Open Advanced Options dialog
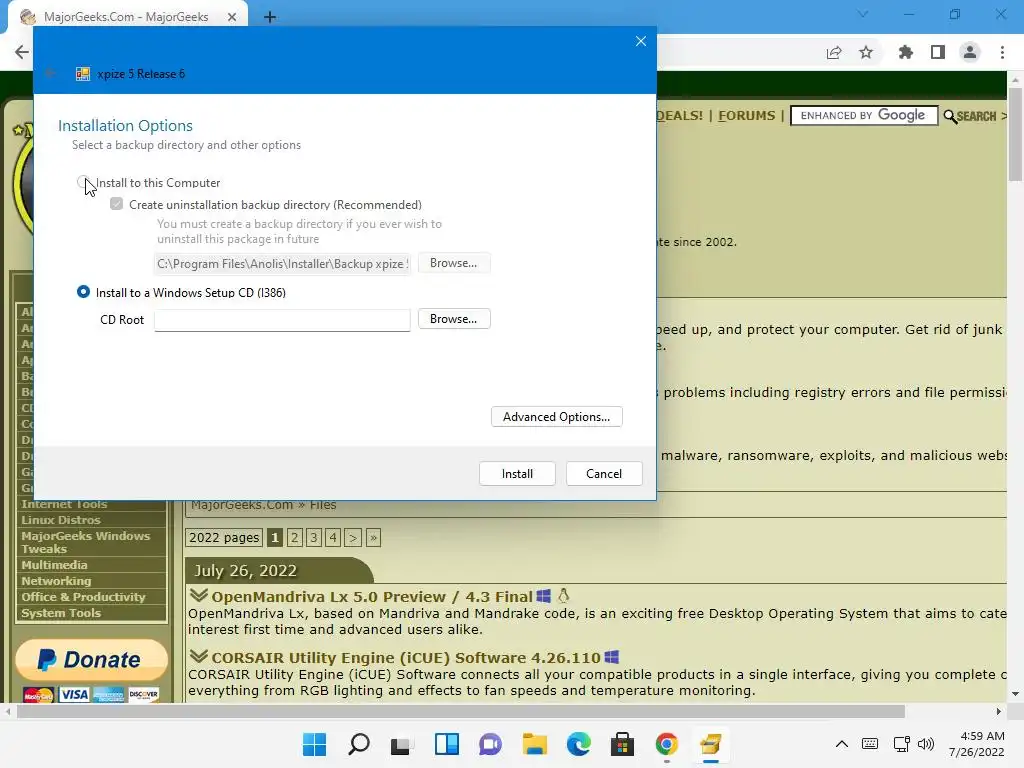 pos(556,417)
